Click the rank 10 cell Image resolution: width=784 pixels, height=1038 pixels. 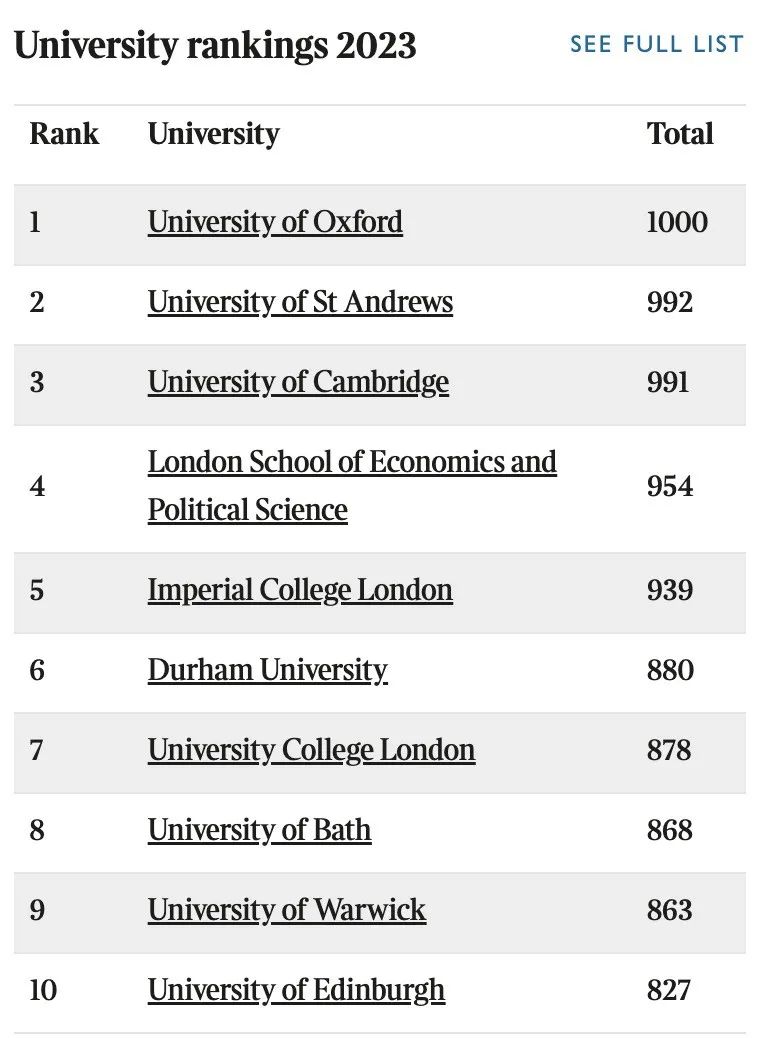click(43, 991)
